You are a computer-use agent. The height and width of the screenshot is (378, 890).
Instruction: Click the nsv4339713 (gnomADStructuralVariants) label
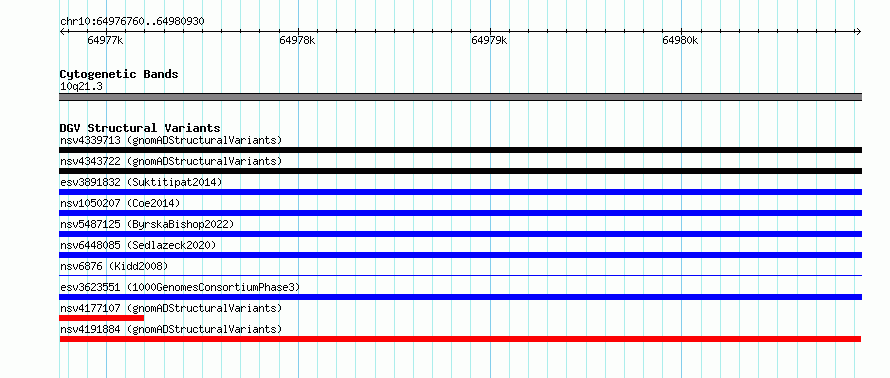click(171, 140)
